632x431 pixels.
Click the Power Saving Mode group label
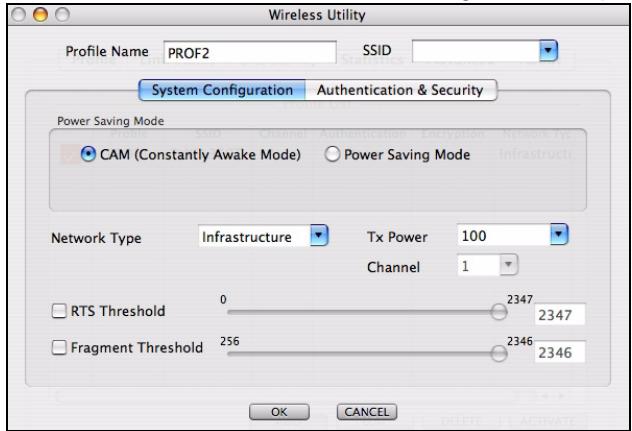pyautogui.click(x=110, y=121)
